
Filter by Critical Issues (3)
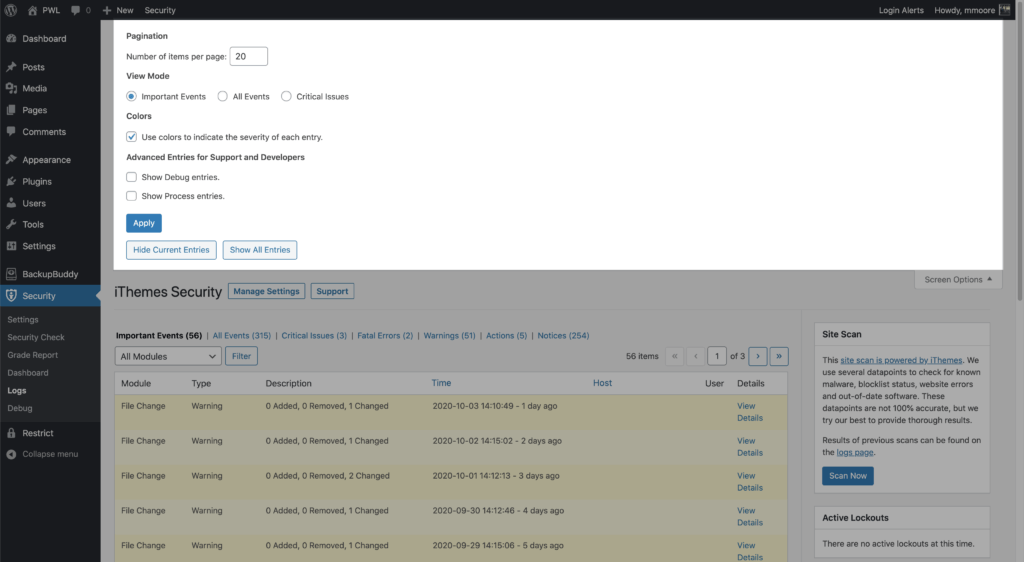pyautogui.click(x=314, y=336)
